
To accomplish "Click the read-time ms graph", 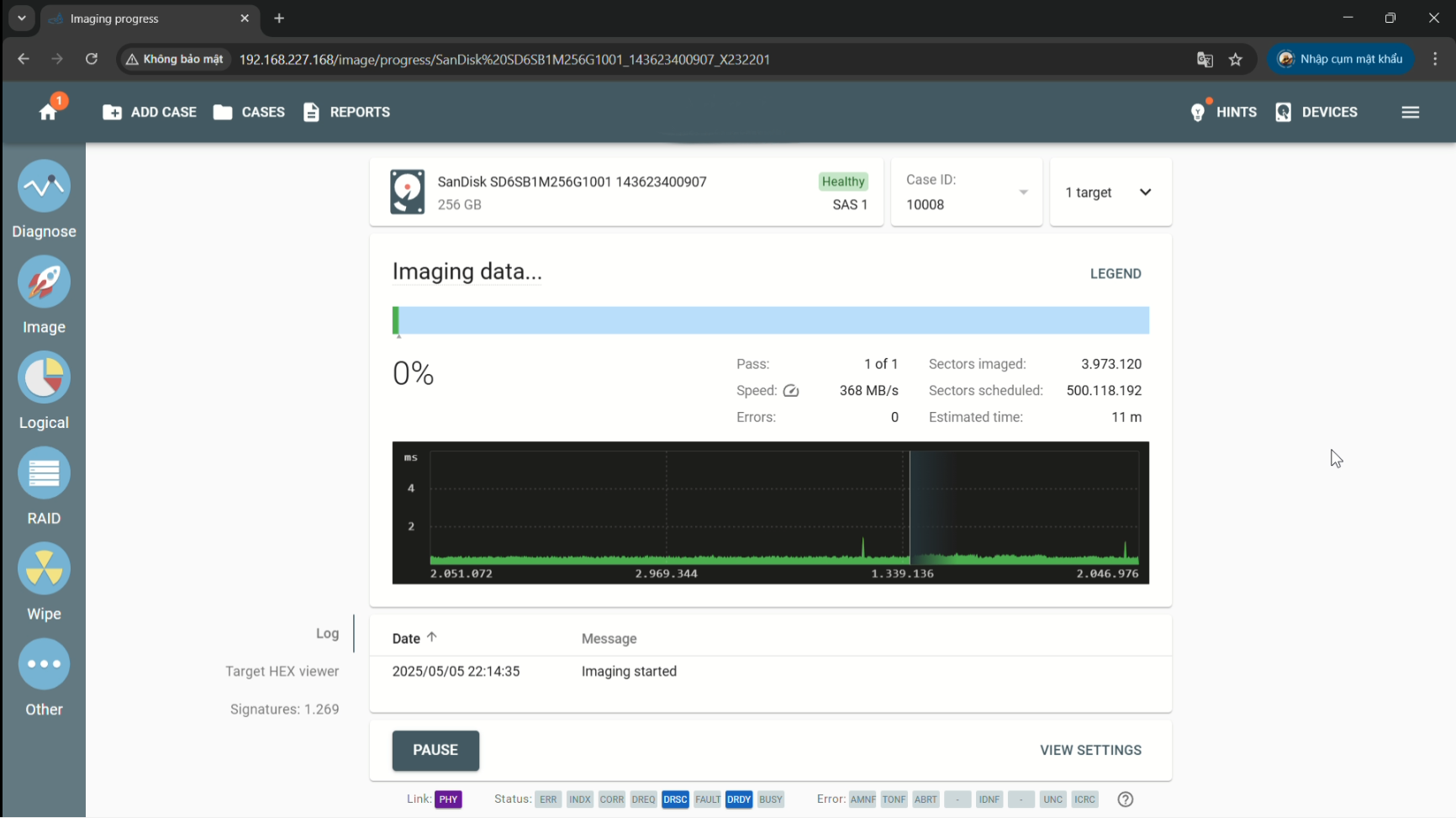I will tap(771, 513).
